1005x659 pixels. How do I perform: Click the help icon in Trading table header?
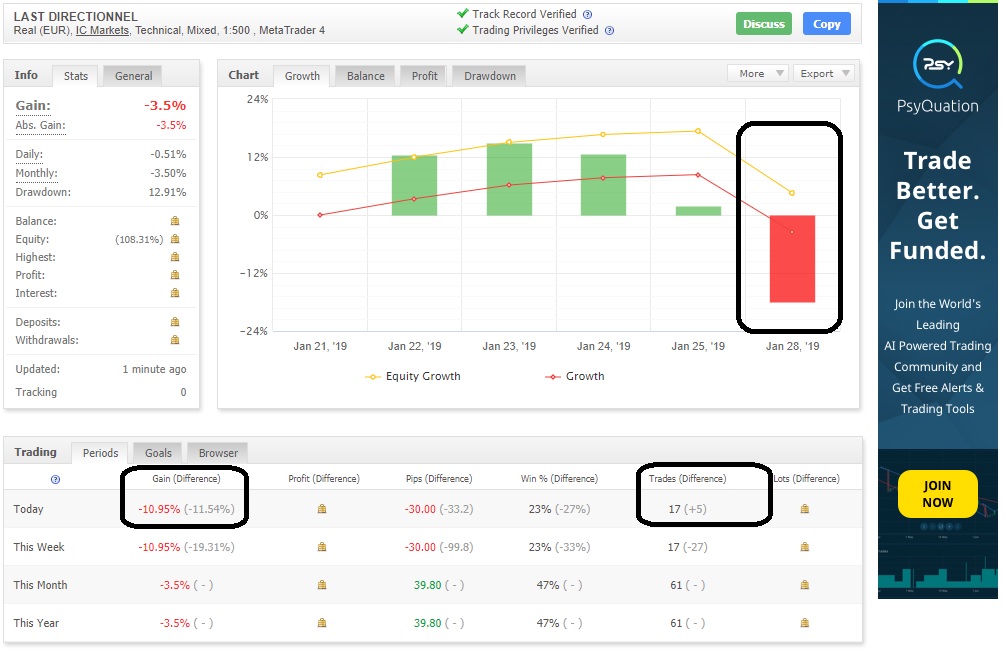(x=55, y=480)
